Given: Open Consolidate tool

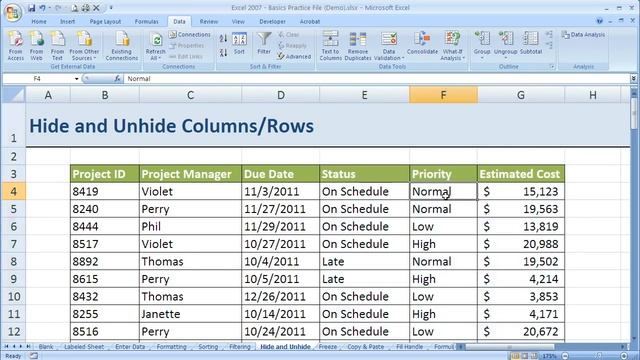Looking at the screenshot, I should point(422,43).
